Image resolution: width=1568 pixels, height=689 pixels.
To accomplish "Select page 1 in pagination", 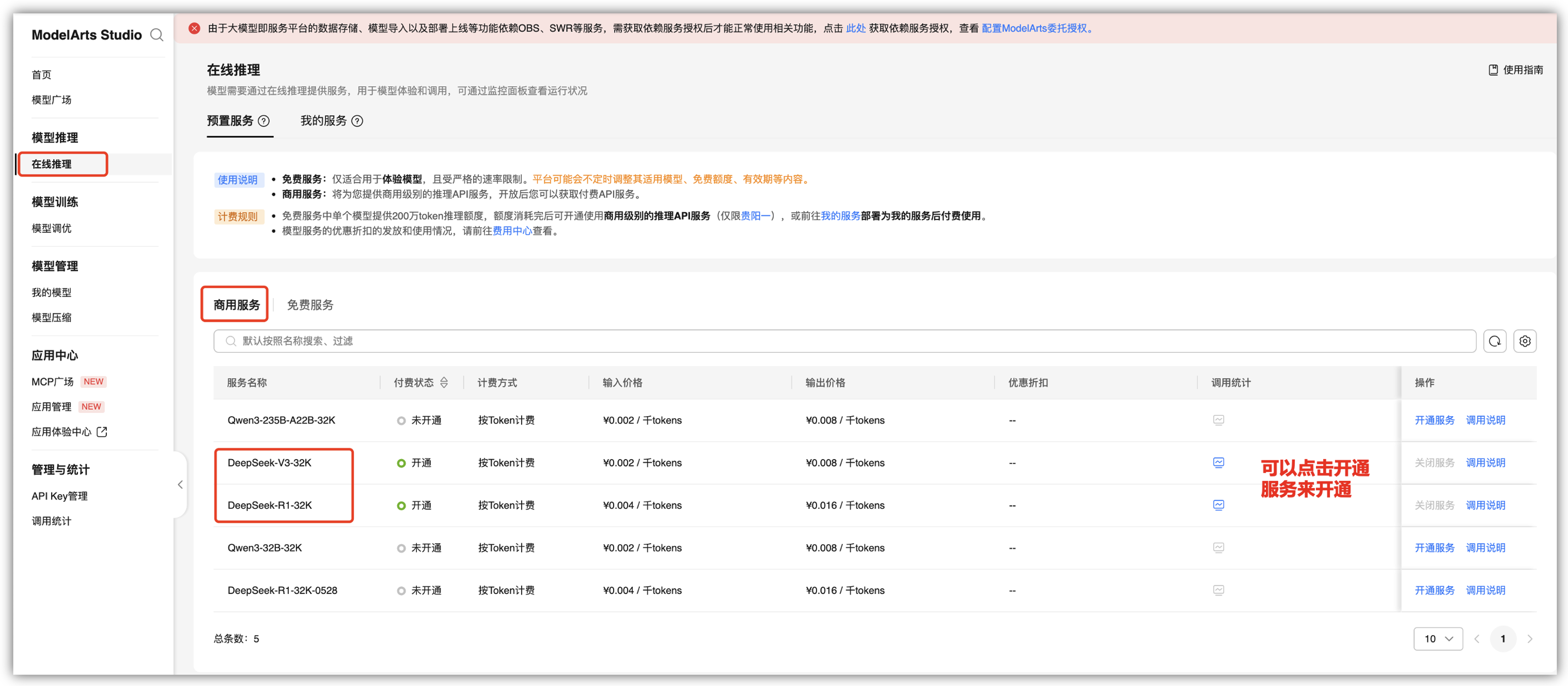I will click(x=1503, y=639).
